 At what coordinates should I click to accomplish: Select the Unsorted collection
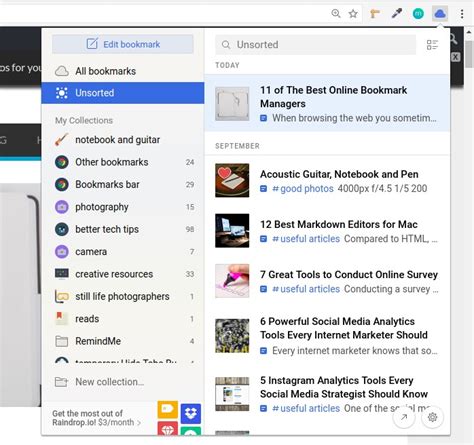(123, 93)
